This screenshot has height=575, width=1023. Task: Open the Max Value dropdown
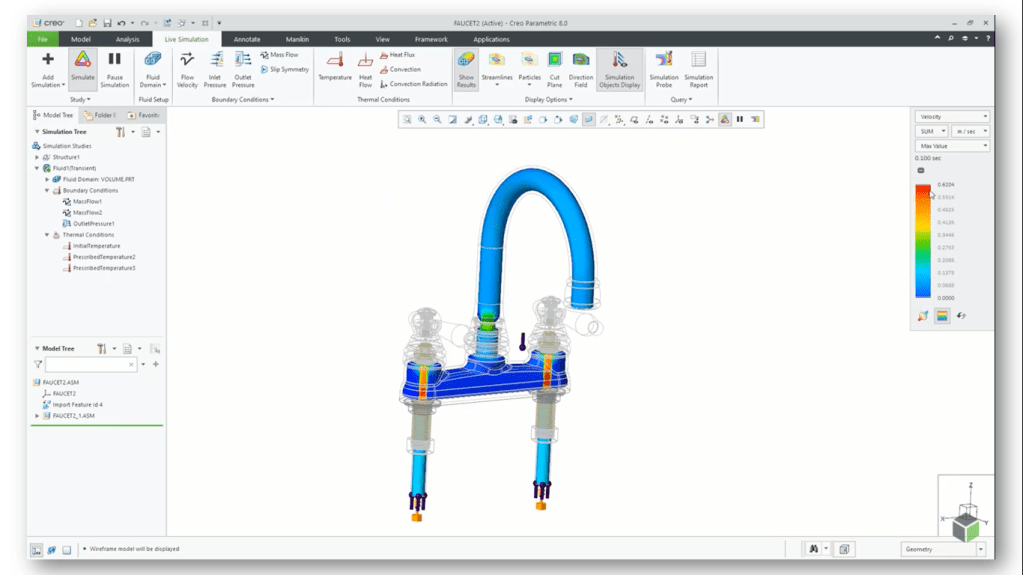(x=952, y=146)
